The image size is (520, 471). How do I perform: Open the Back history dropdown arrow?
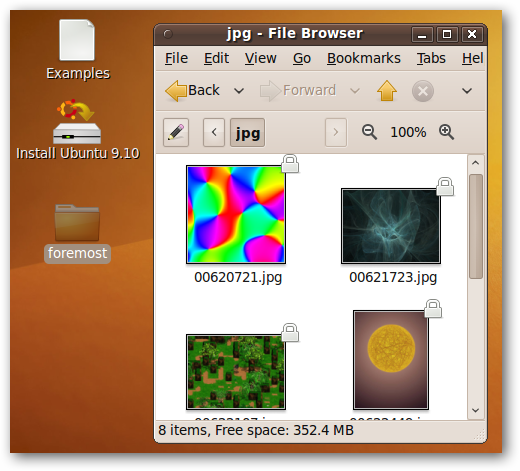[239, 91]
